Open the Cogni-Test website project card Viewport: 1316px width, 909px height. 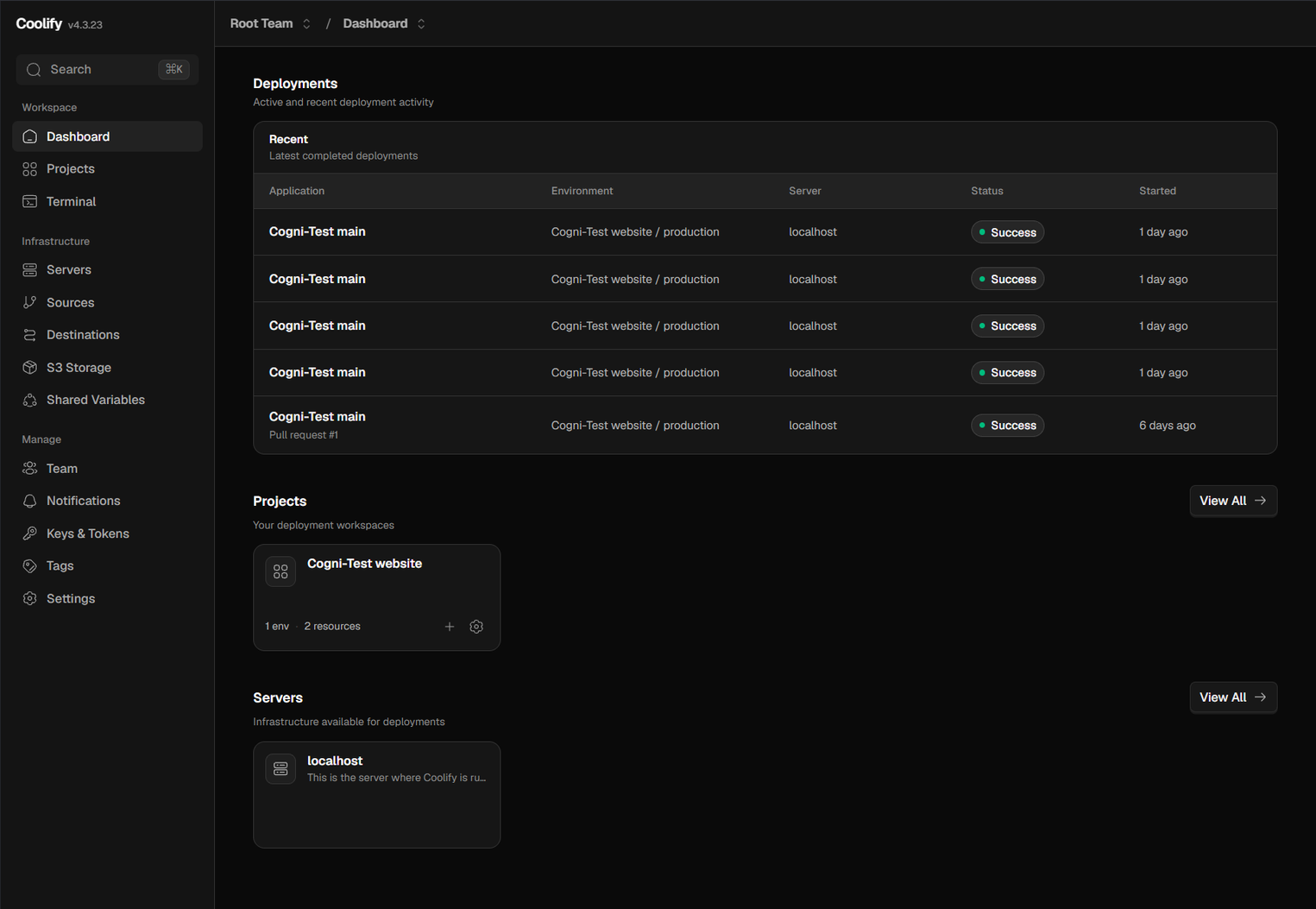tap(376, 597)
